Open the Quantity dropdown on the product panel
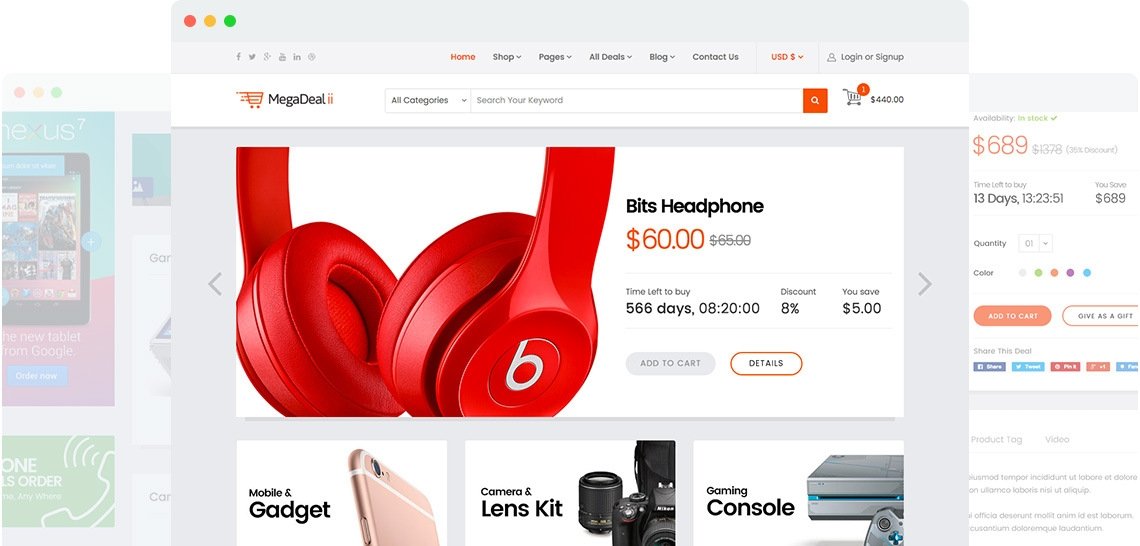Image resolution: width=1140 pixels, height=546 pixels. coord(1035,244)
